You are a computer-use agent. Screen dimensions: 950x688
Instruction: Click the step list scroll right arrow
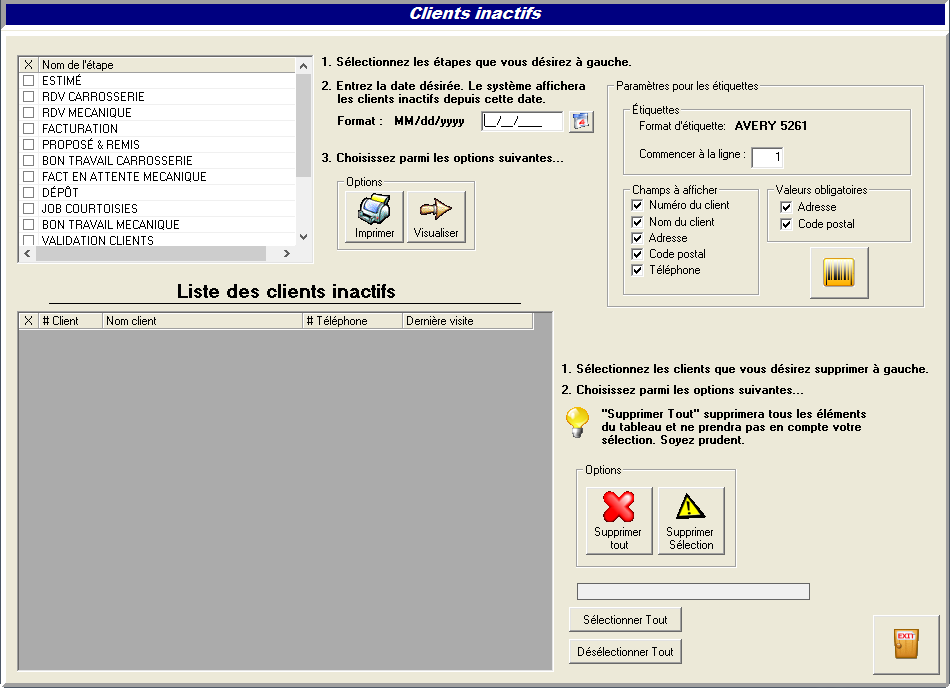287,254
